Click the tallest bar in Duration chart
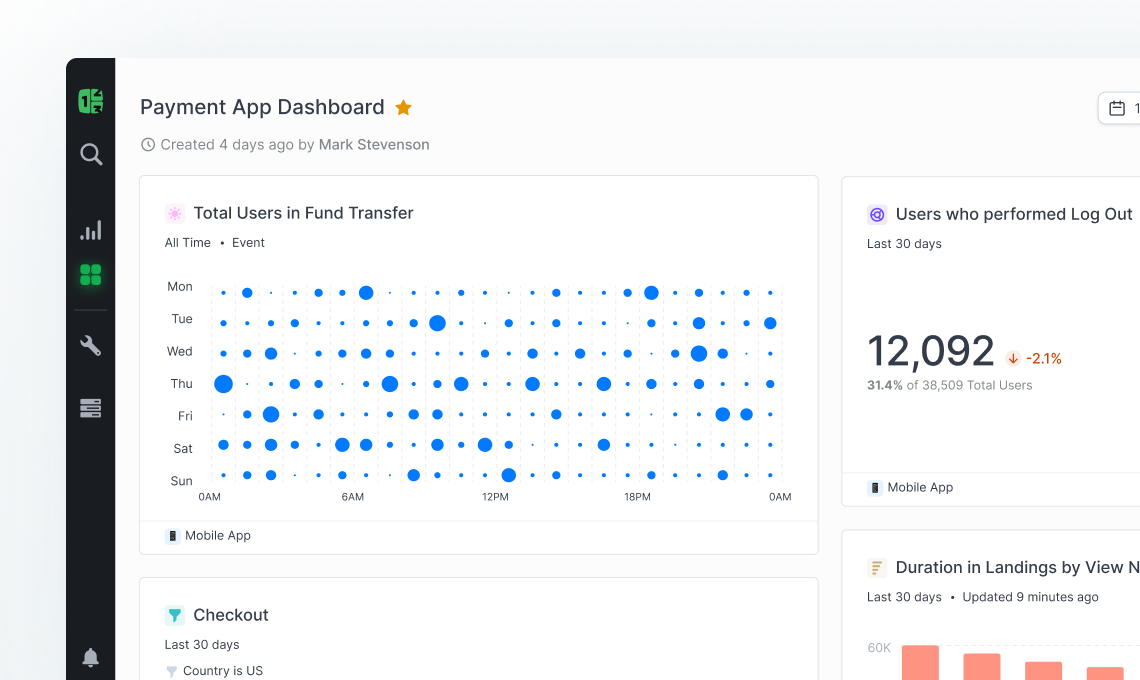The image size is (1140, 680). pyautogui.click(x=920, y=663)
